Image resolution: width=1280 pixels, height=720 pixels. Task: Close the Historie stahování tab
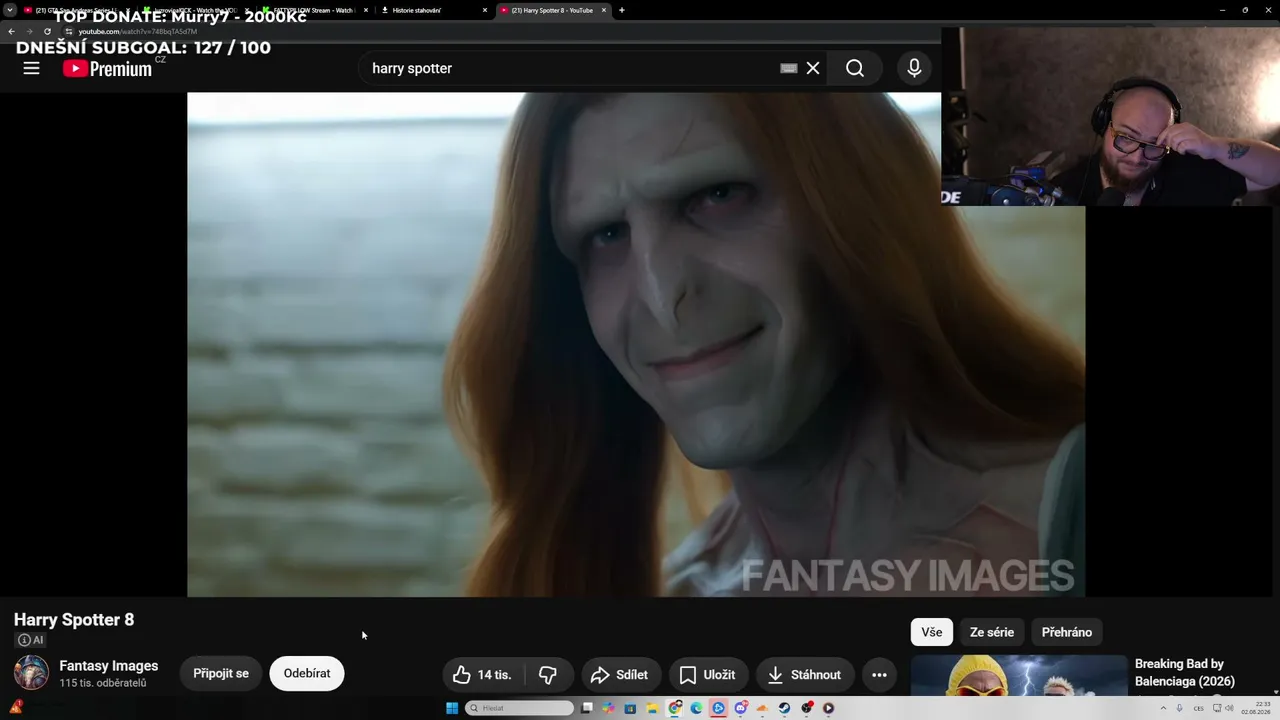[485, 10]
